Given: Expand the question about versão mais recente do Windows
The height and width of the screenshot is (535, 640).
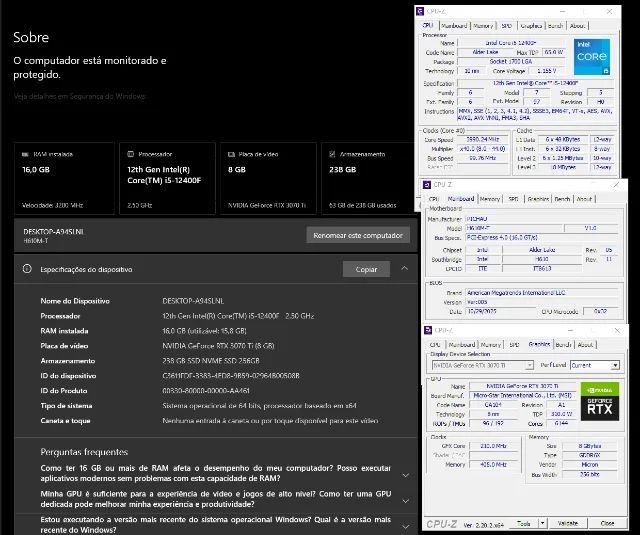Looking at the screenshot, I should tap(406, 526).
